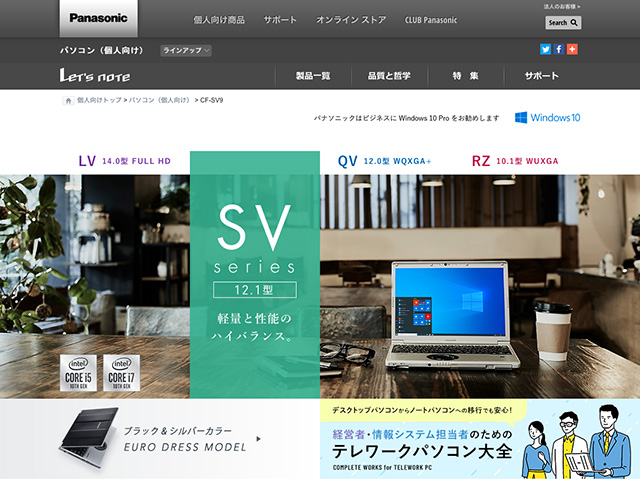
Task: Click the Search button
Action: (563, 23)
